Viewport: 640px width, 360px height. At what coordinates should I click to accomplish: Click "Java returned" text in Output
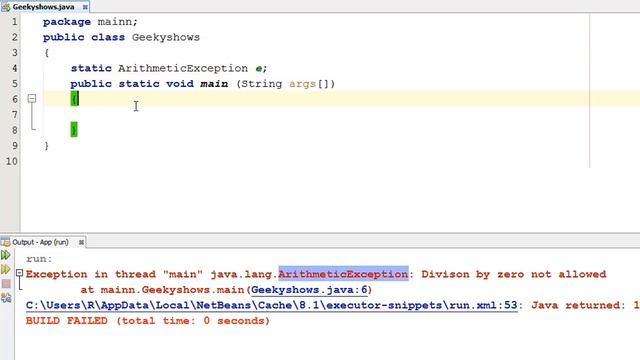tap(576, 305)
